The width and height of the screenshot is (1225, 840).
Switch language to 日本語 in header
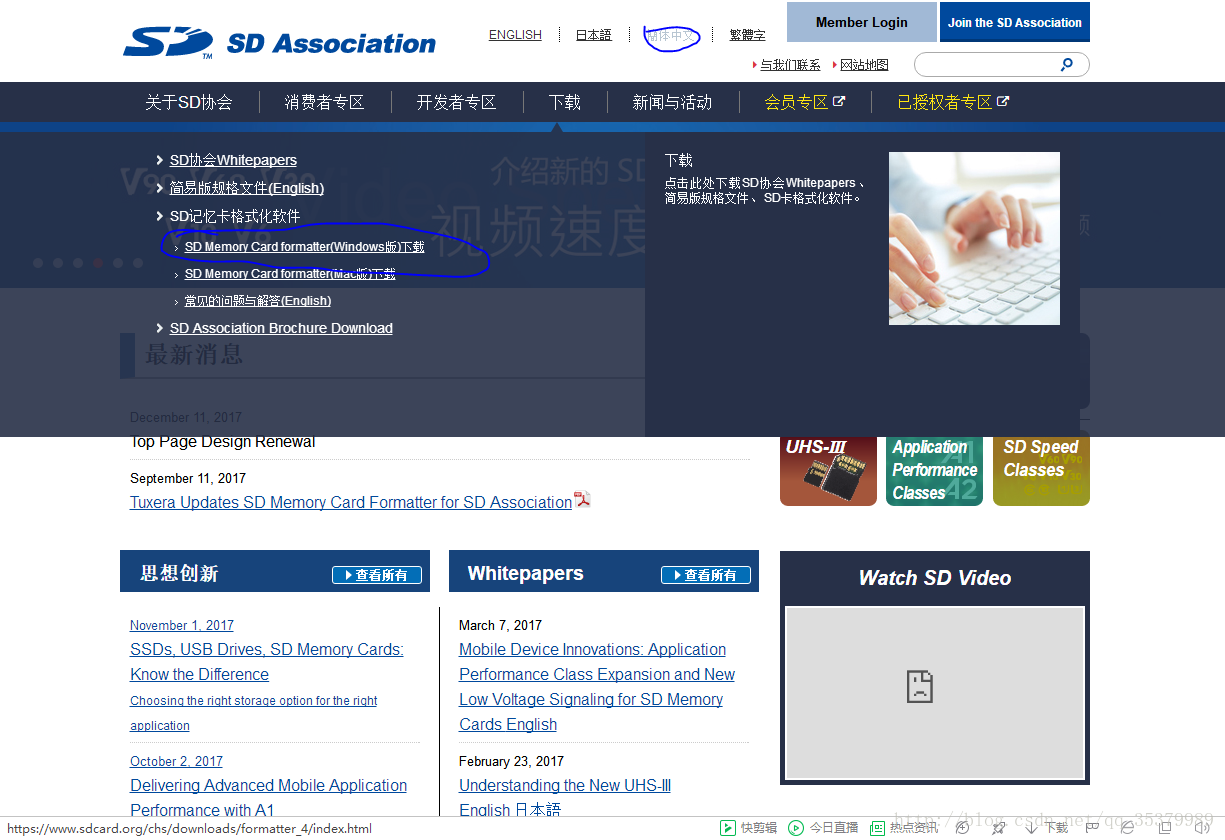pyautogui.click(x=594, y=35)
